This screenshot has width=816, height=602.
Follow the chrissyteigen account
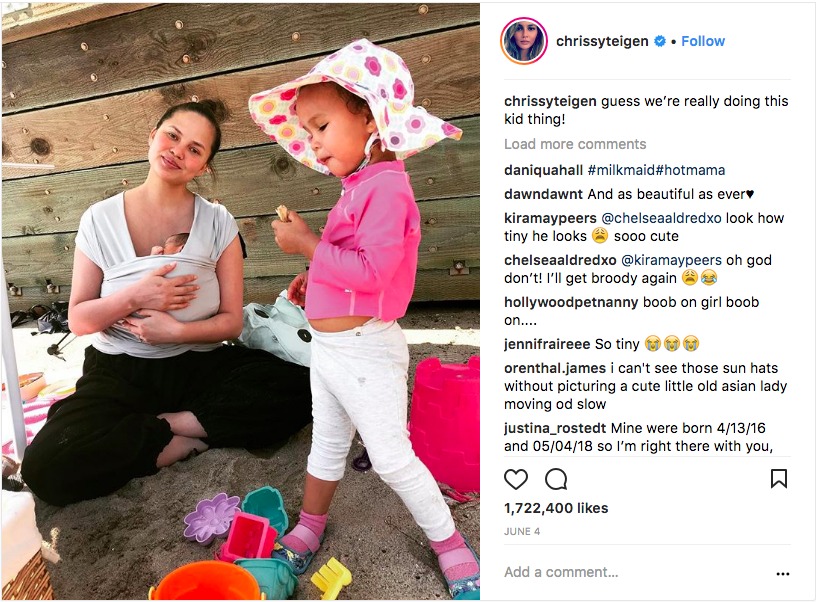coord(703,41)
